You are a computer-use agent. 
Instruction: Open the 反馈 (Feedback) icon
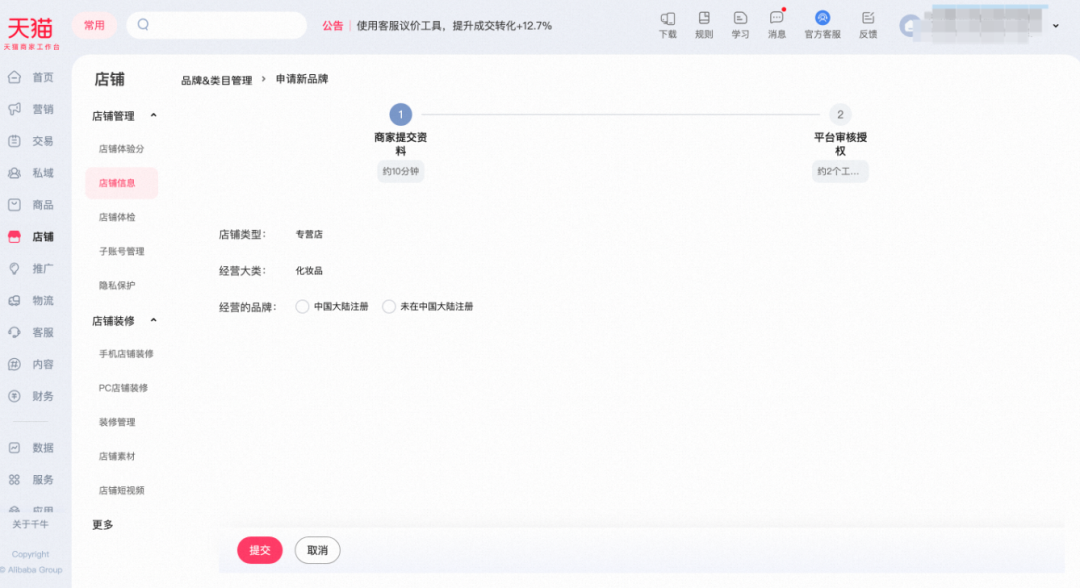pos(866,25)
